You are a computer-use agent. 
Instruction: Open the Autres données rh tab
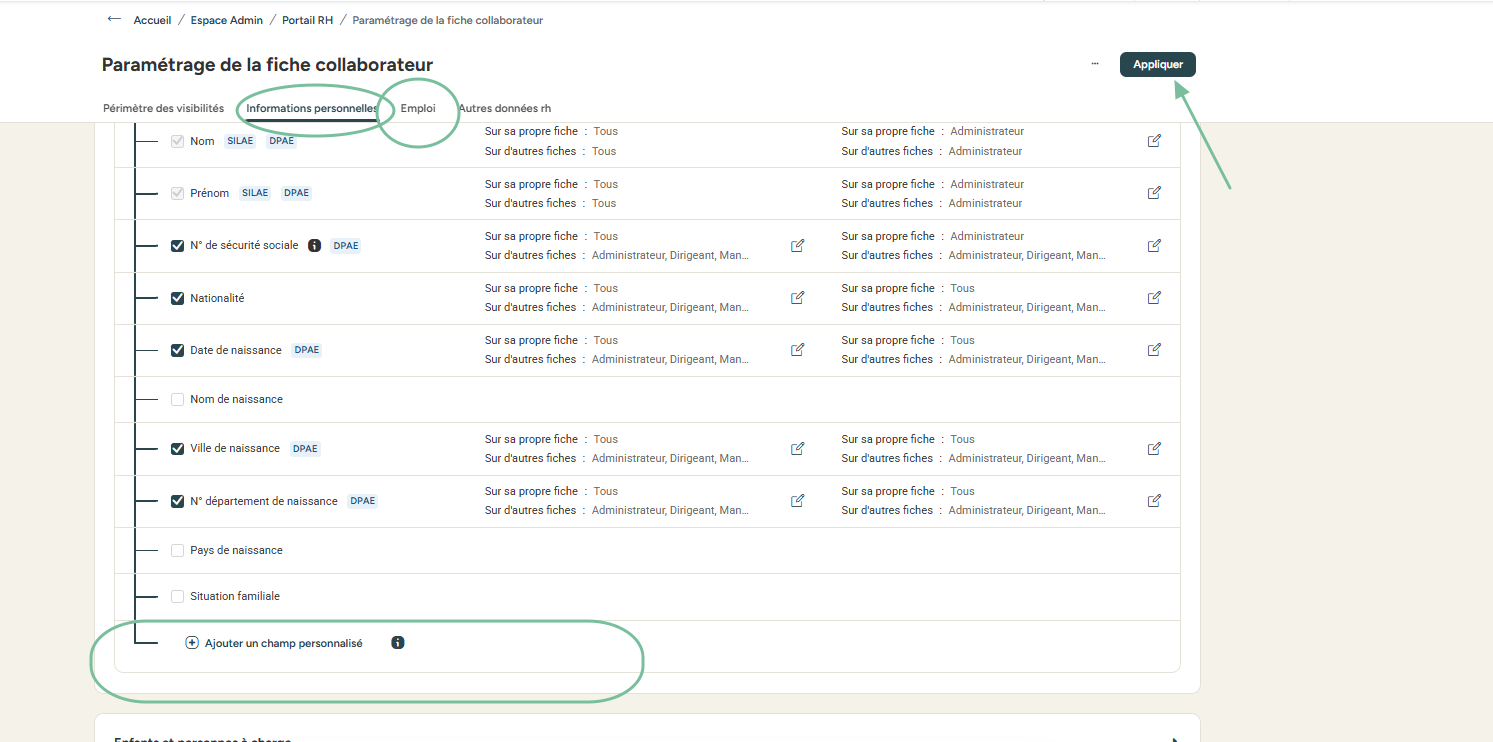[x=504, y=108]
